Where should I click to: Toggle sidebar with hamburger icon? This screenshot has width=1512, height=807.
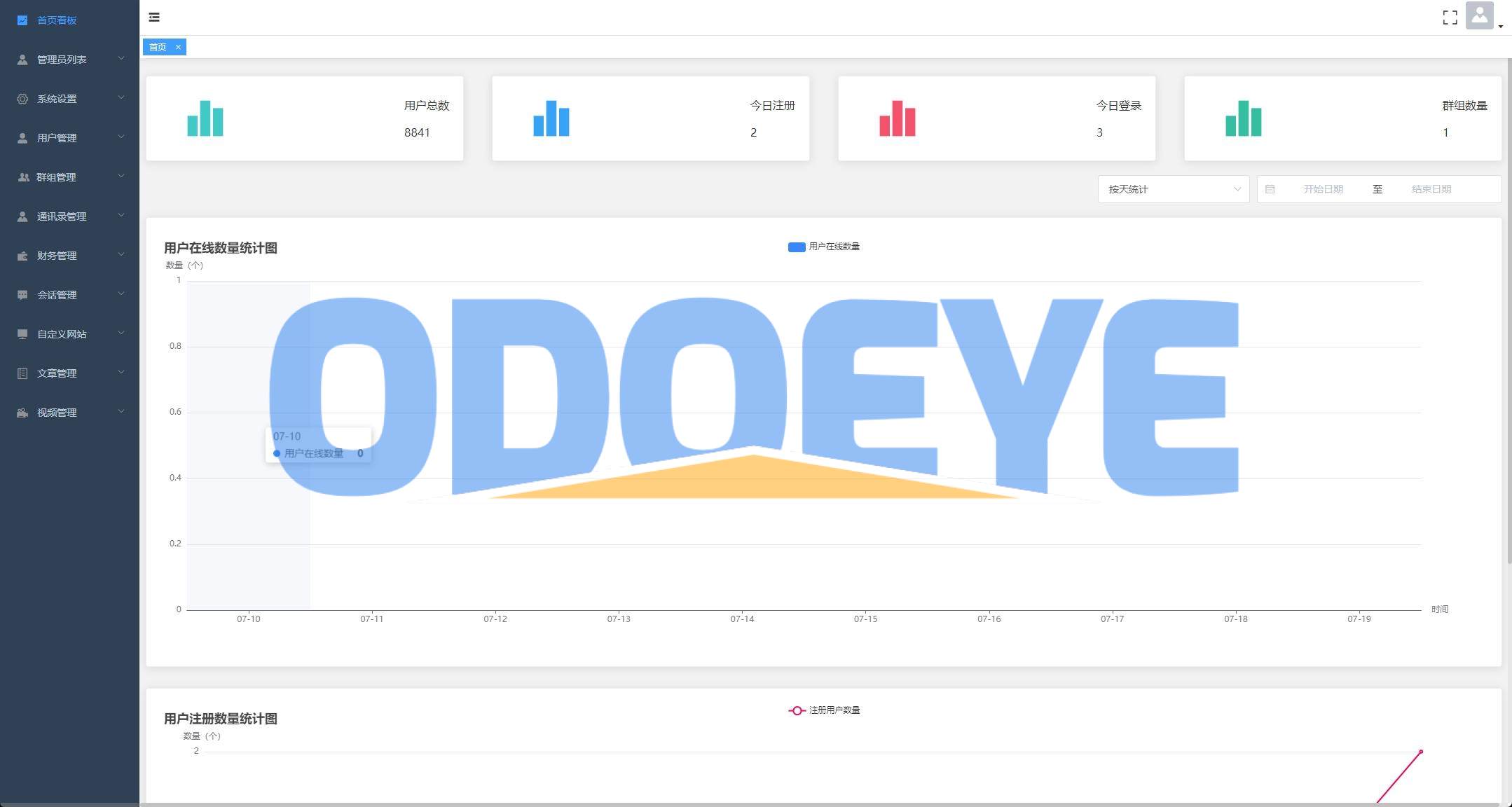[154, 18]
